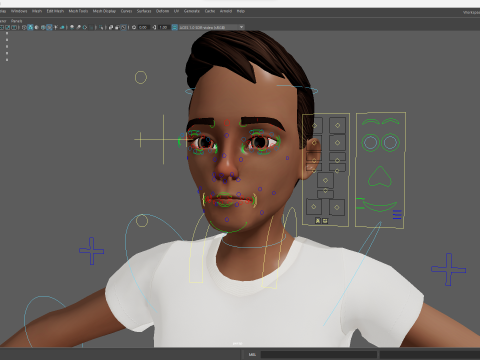Select the right eye circle control on face panel
The height and width of the screenshot is (360, 480).
coord(391,142)
